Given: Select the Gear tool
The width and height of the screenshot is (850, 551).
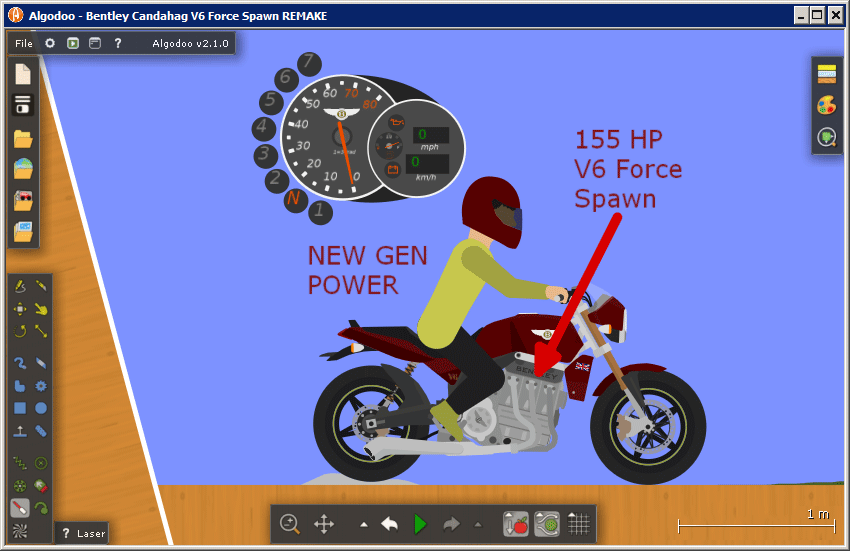Looking at the screenshot, I should [41, 386].
